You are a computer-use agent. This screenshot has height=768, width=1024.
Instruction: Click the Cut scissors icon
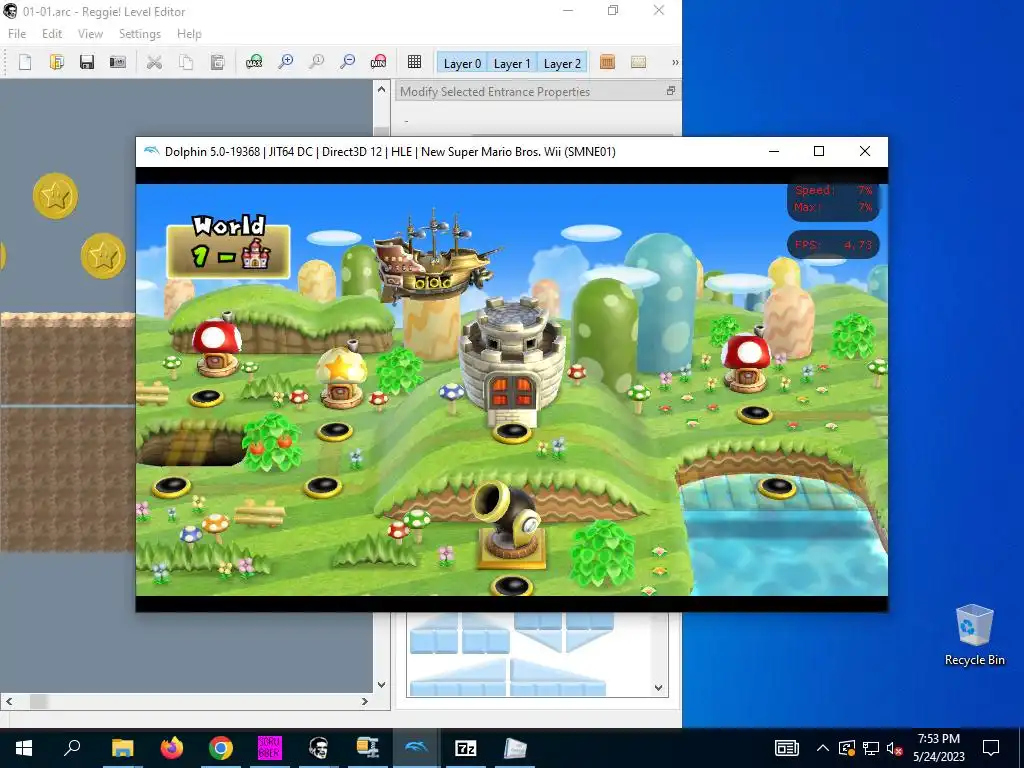coord(154,62)
